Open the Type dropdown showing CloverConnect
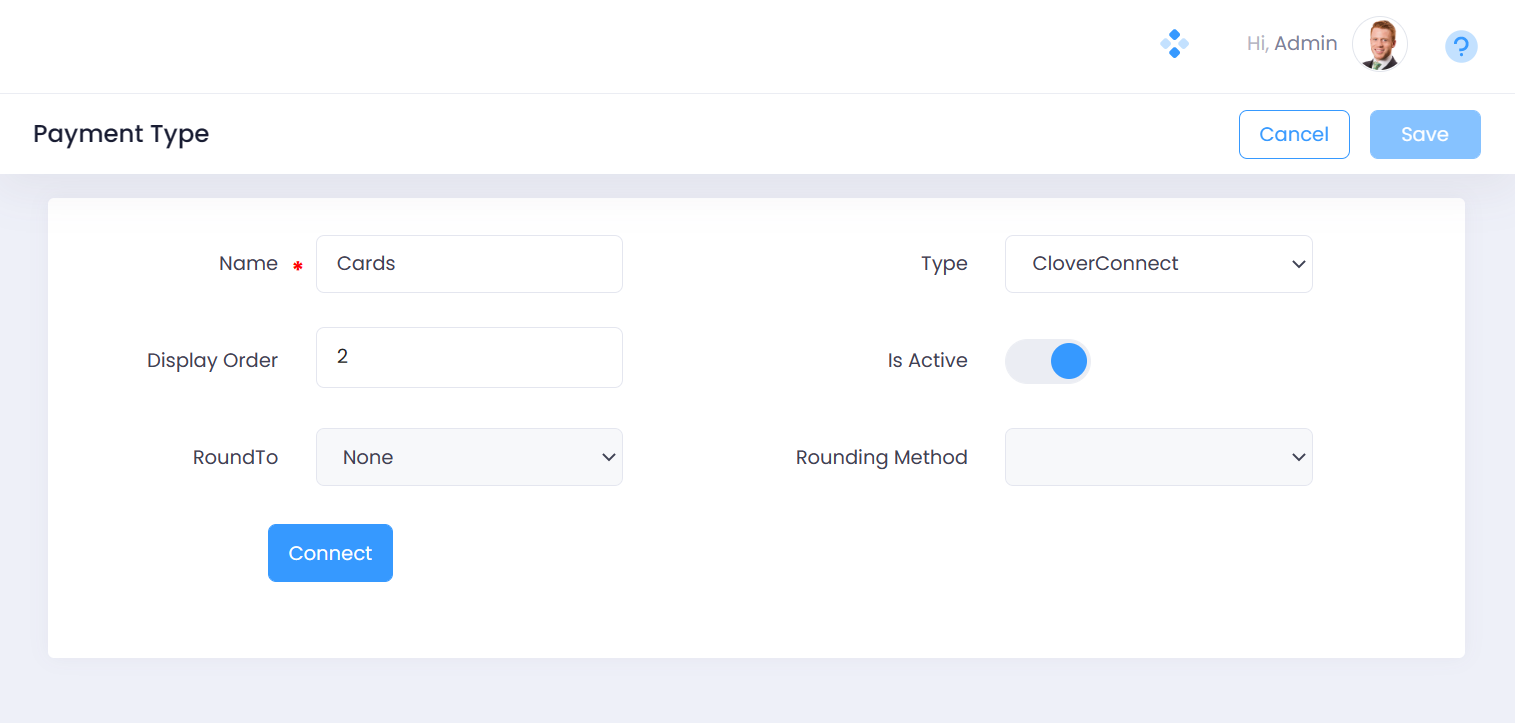The width and height of the screenshot is (1515, 723). click(1158, 264)
